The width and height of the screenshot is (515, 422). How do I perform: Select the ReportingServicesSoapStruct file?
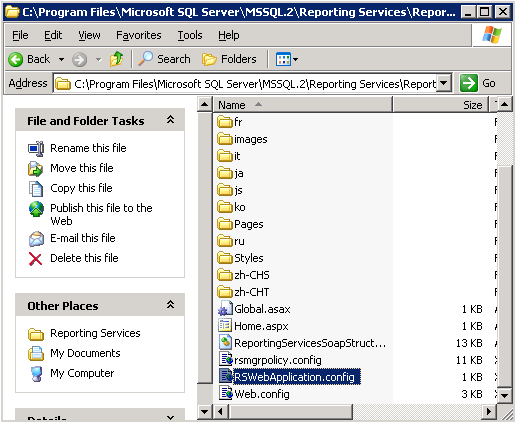[302, 343]
